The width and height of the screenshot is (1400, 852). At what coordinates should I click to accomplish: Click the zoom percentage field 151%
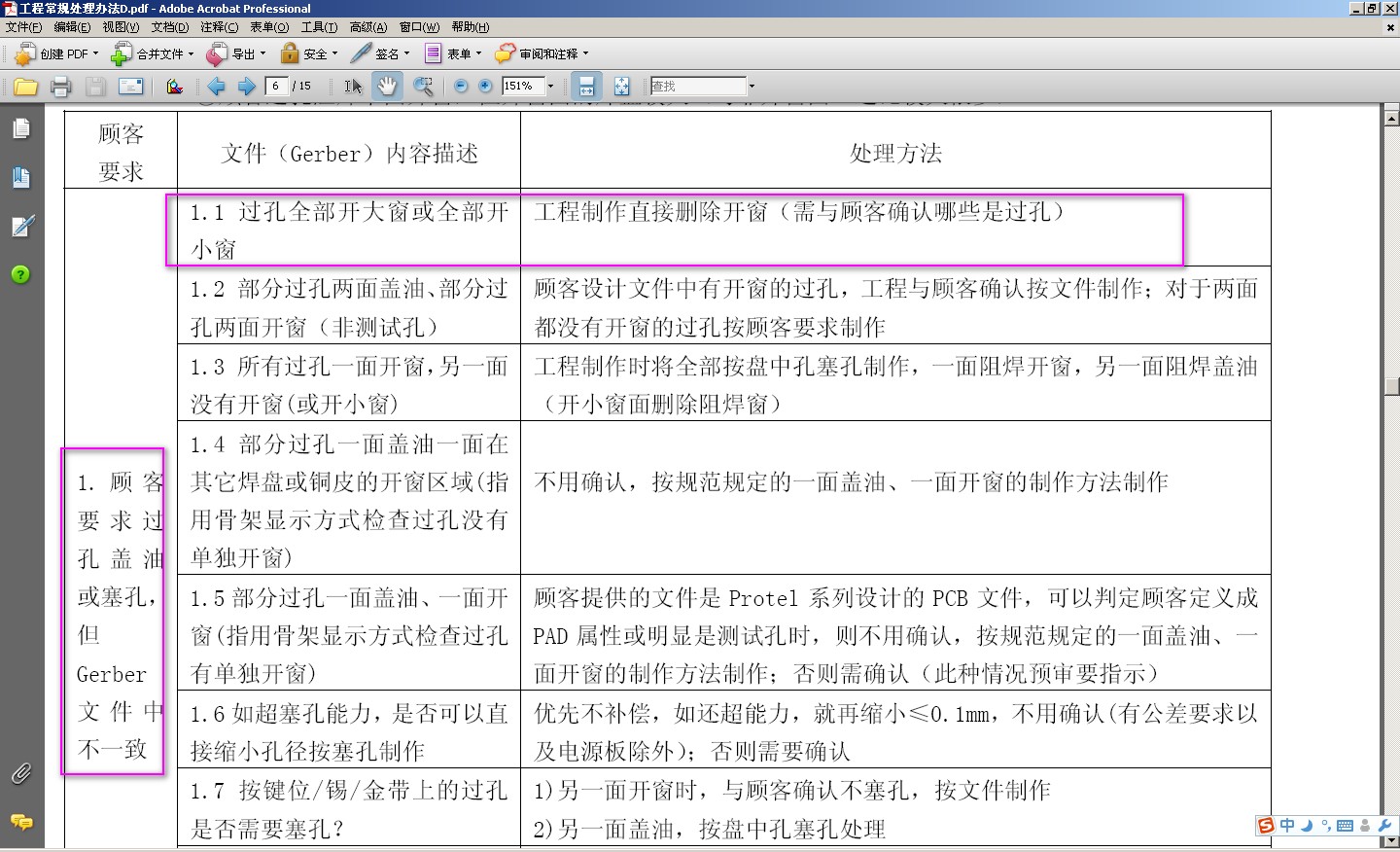[523, 87]
